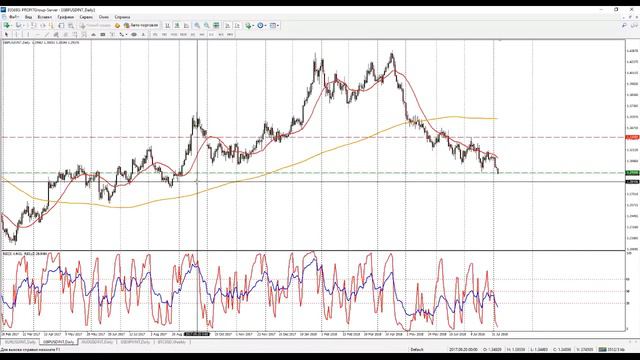Switch to AUDUSDINT,Daily chart tab

pyautogui.click(x=97, y=342)
